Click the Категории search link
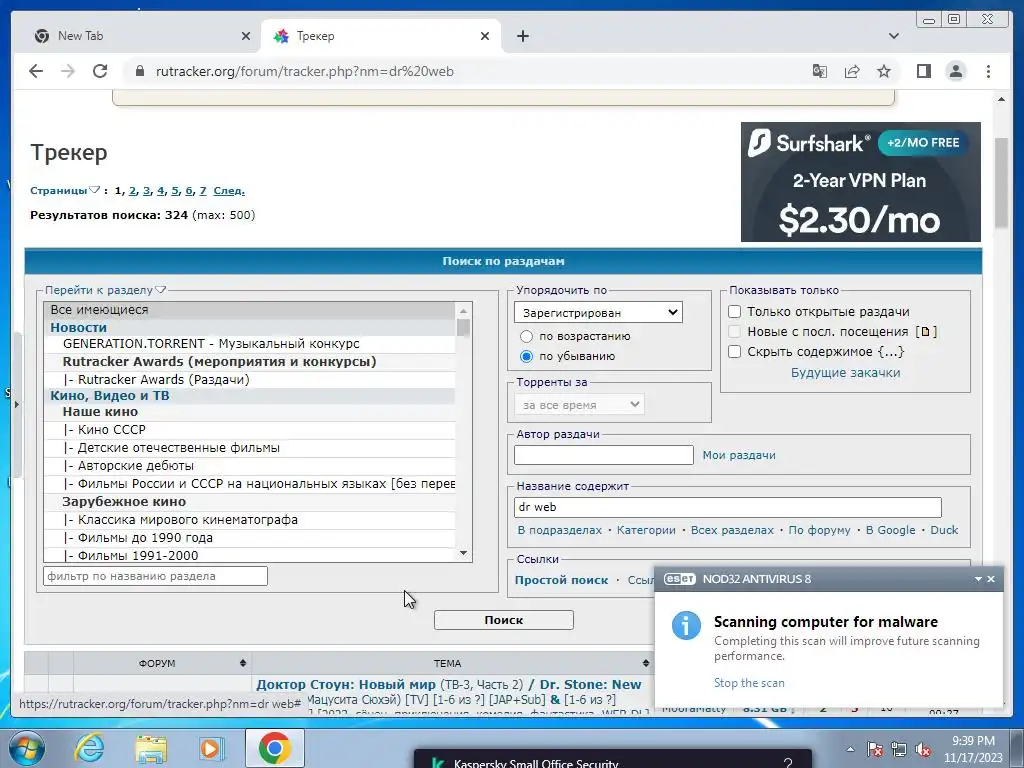 (x=647, y=530)
